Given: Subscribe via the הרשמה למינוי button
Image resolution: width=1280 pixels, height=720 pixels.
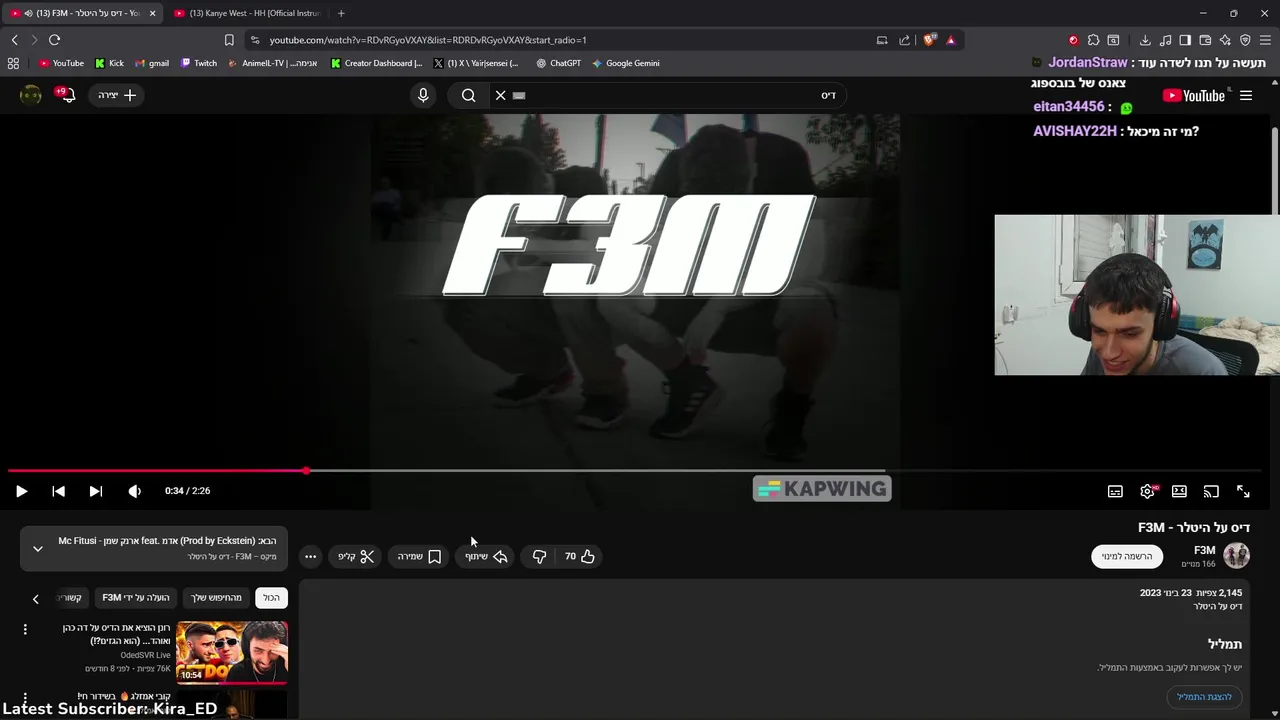Looking at the screenshot, I should click(x=1127, y=556).
